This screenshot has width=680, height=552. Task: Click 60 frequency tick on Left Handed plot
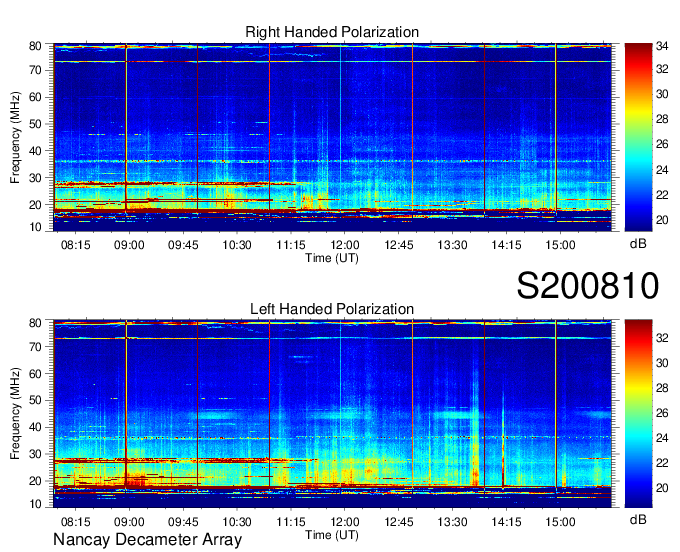coord(35,373)
